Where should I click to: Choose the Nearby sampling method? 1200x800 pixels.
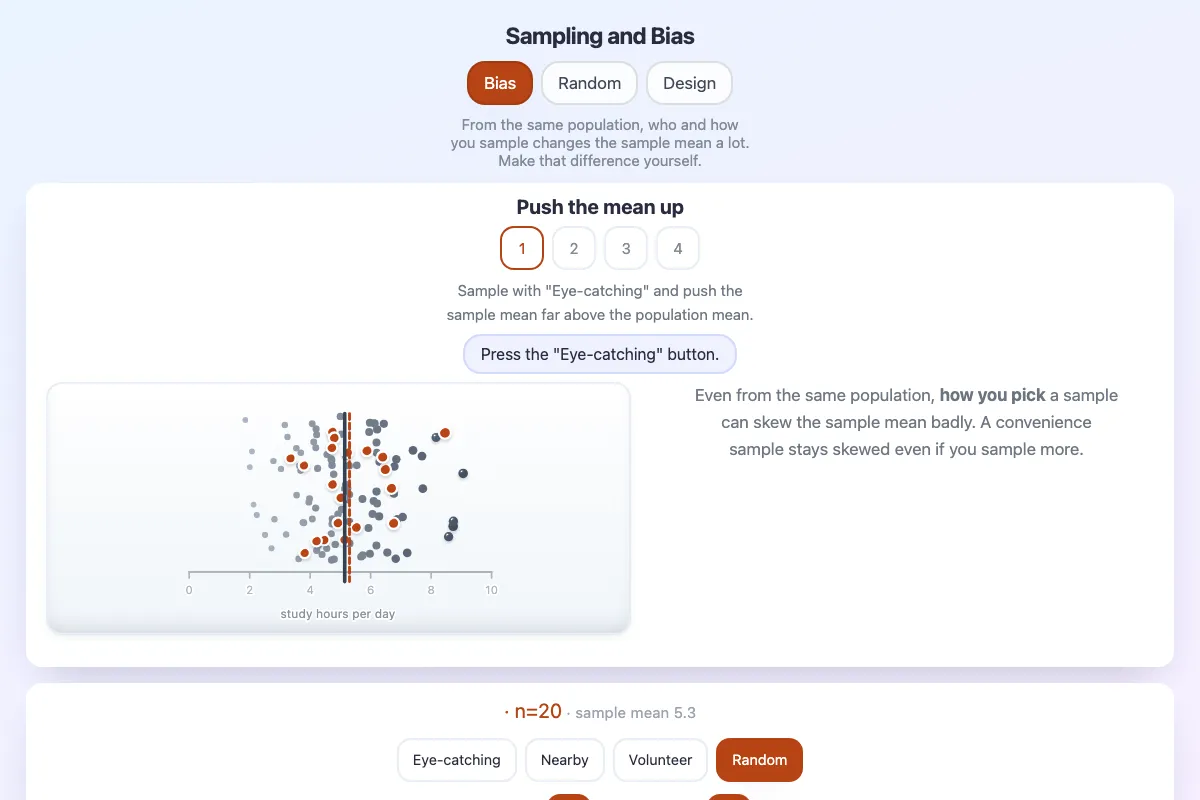click(x=565, y=760)
